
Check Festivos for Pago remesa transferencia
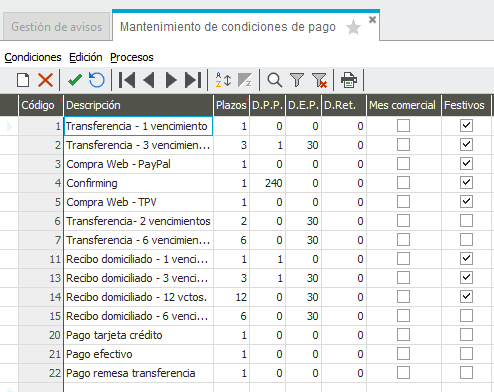pos(466,373)
